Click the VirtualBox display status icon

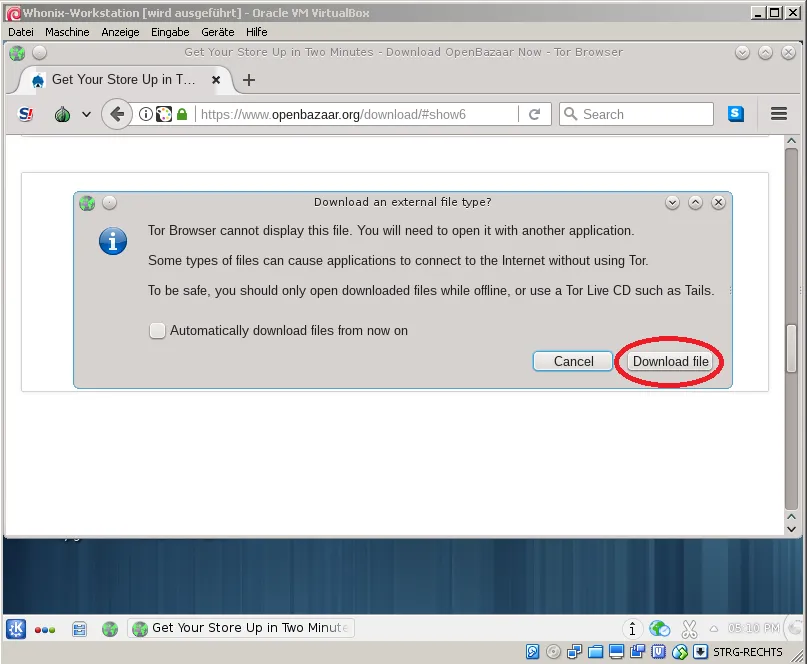[x=616, y=652]
